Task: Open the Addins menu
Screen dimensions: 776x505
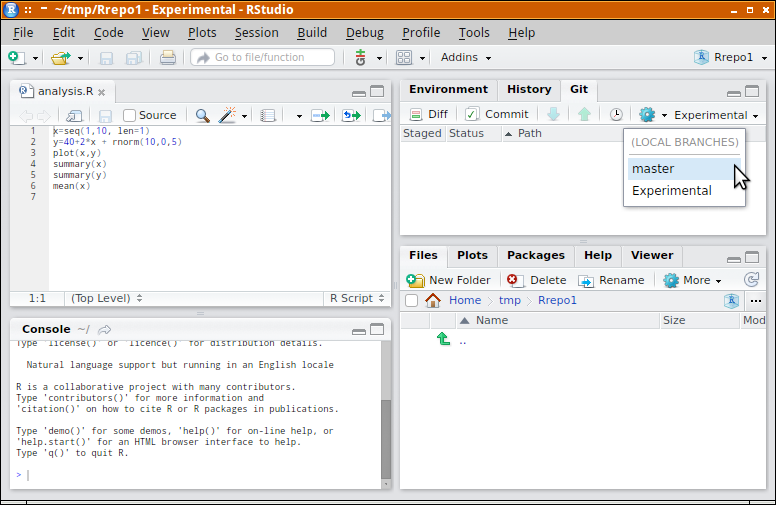Action: (466, 57)
